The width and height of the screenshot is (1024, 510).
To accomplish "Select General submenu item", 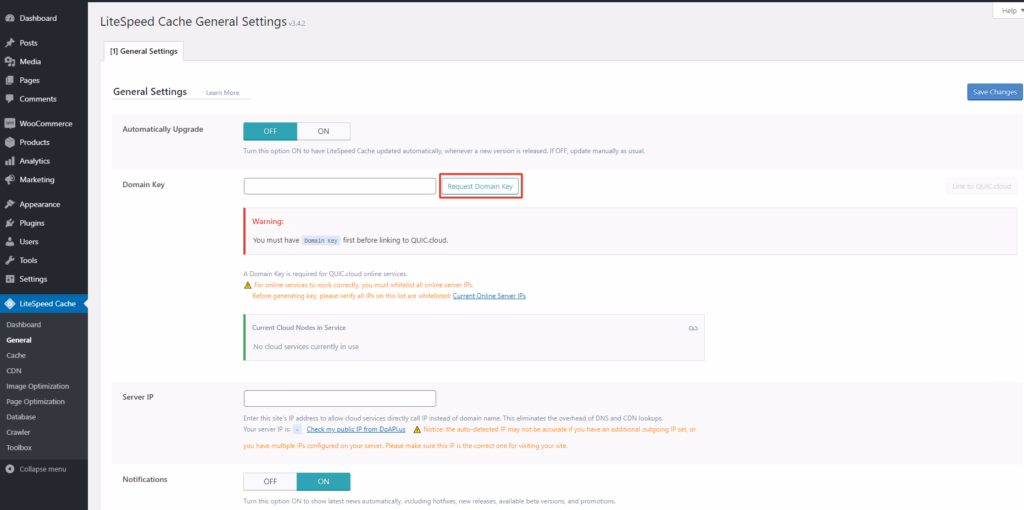I will [x=19, y=340].
